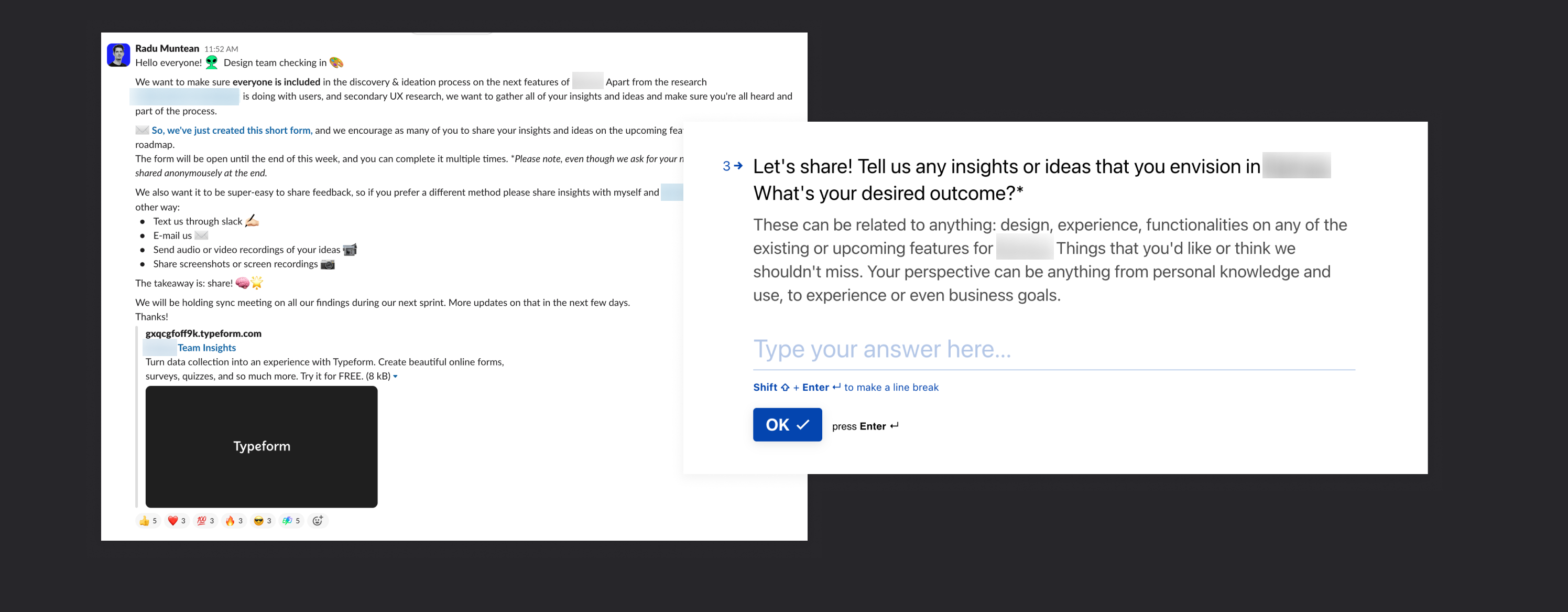The image size is (1568, 612).
Task: Click the thumbs up reaction
Action: [x=148, y=521]
